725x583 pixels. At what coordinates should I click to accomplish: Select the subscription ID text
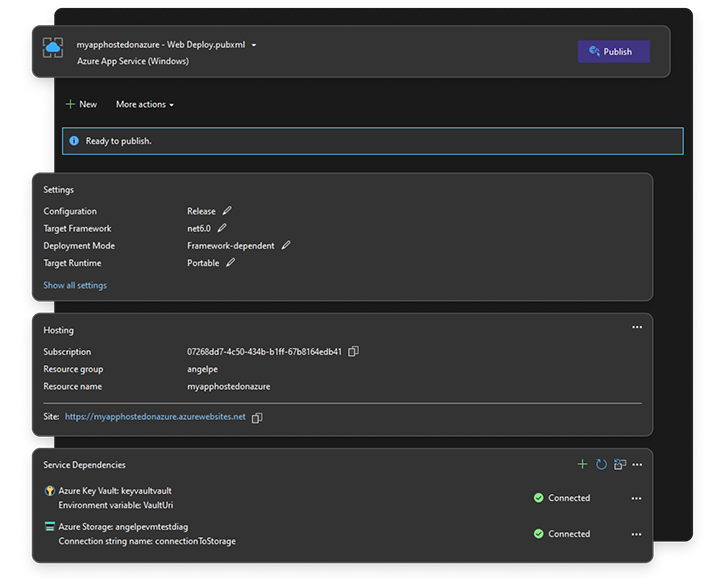pyautogui.click(x=264, y=352)
